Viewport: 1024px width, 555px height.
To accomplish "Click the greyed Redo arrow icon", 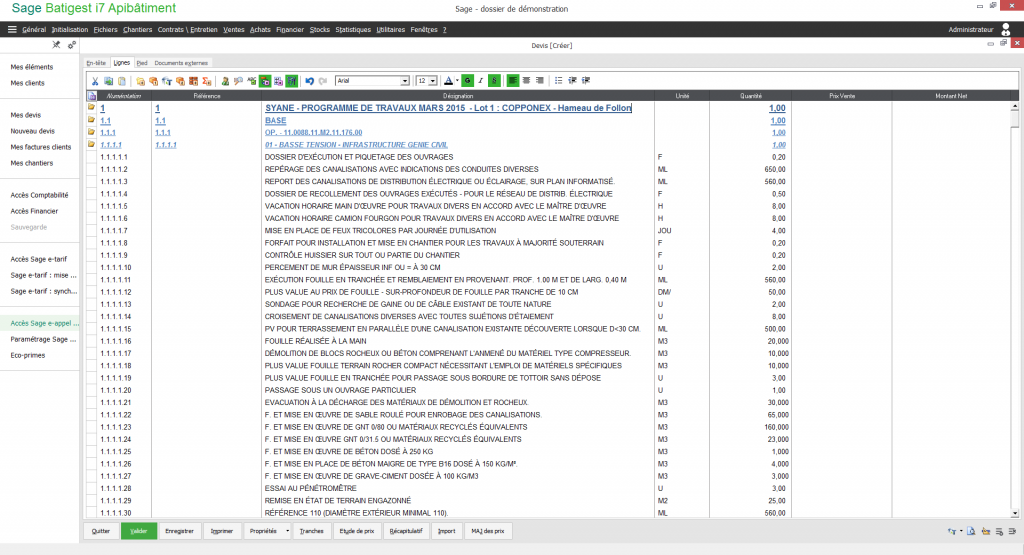I will 323,81.
